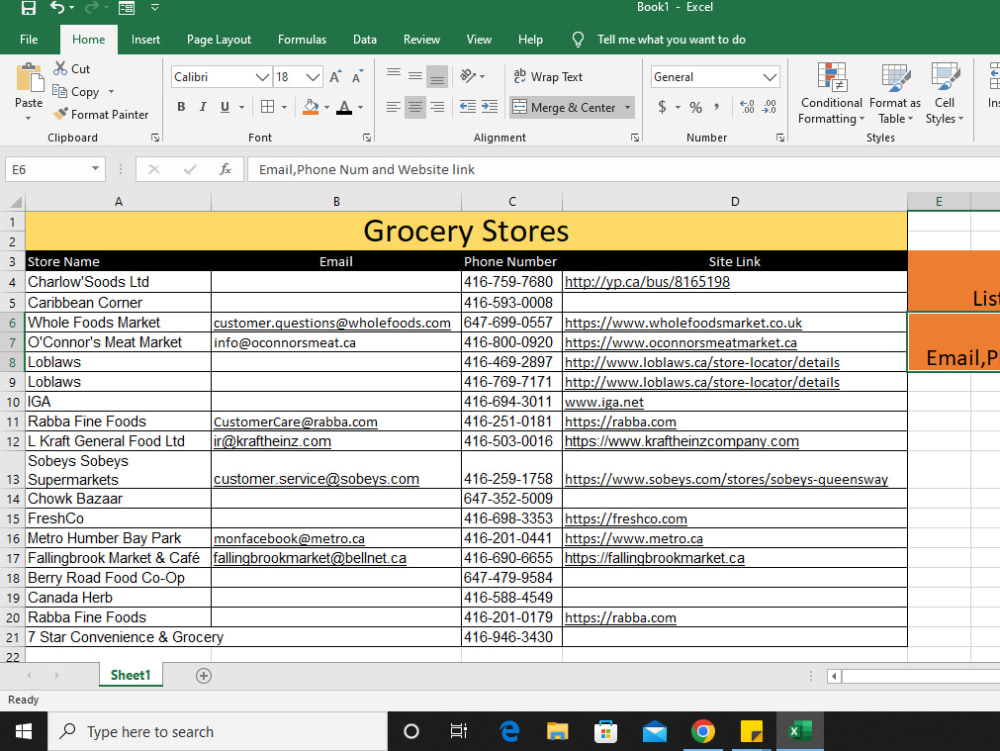
Task: Toggle Wrap Text
Action: click(548, 77)
